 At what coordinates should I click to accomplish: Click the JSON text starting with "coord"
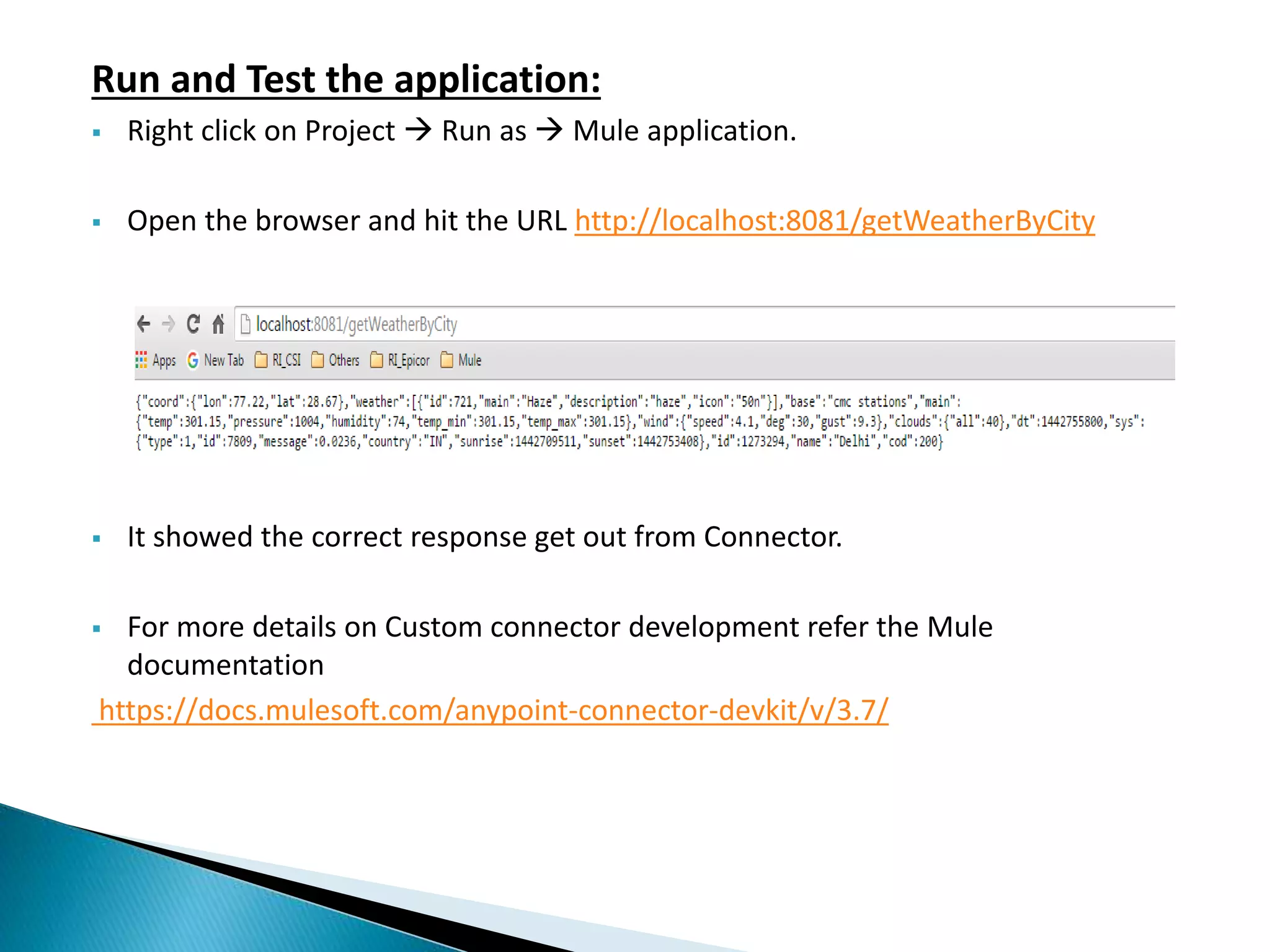548,402
